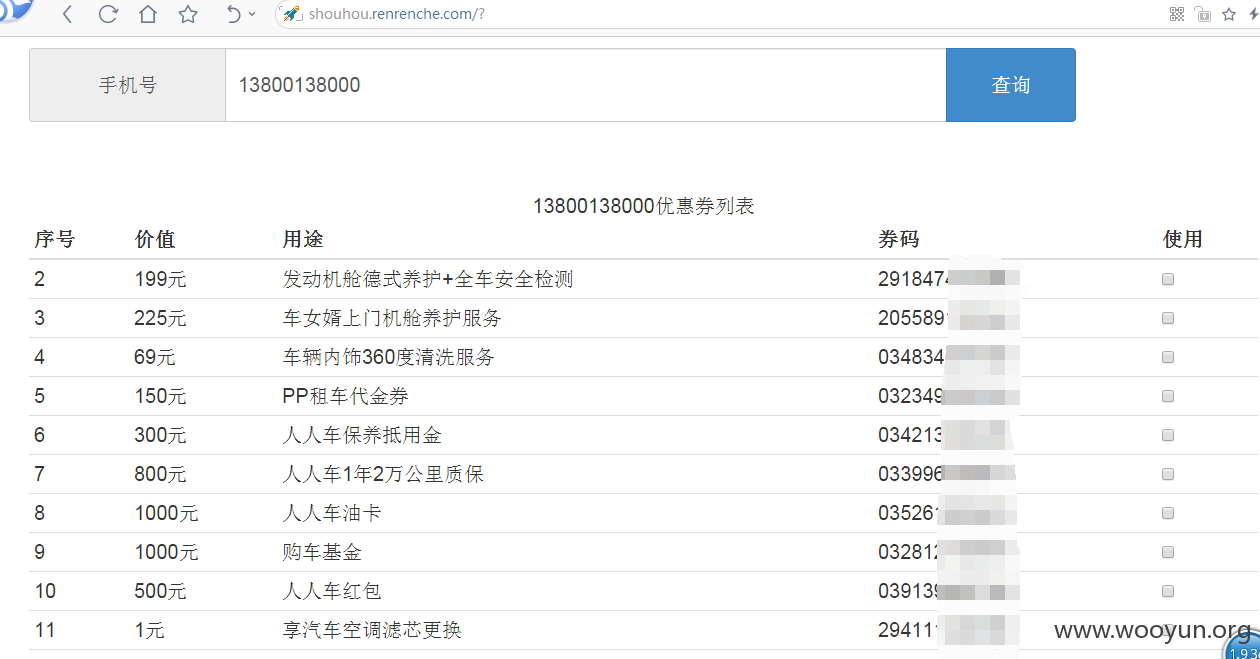Check the box for PP租车代金券 row
Screen dimensions: 1260x659
pyautogui.click(x=1168, y=396)
